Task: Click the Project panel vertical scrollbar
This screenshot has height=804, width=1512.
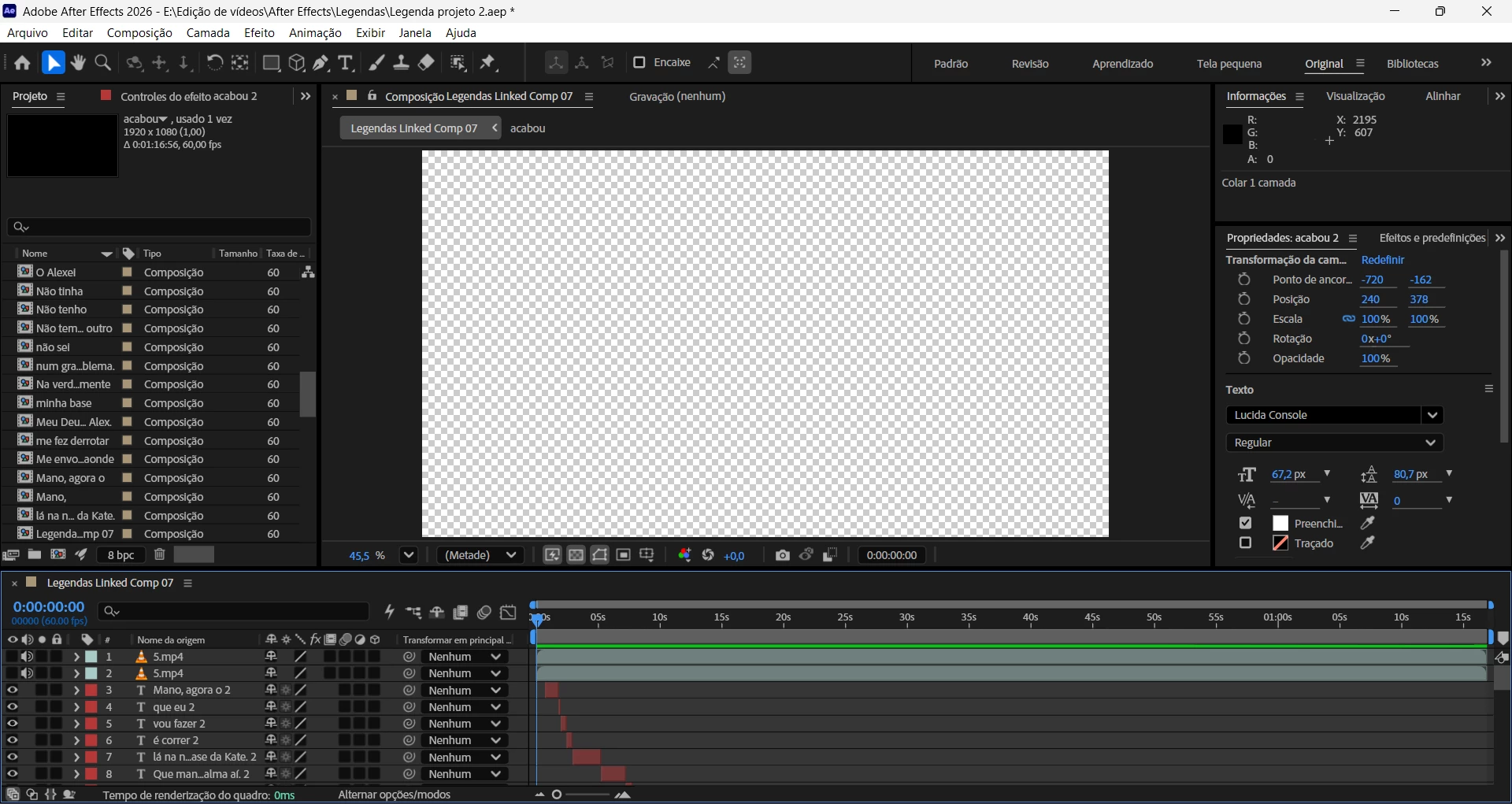Action: [x=308, y=394]
